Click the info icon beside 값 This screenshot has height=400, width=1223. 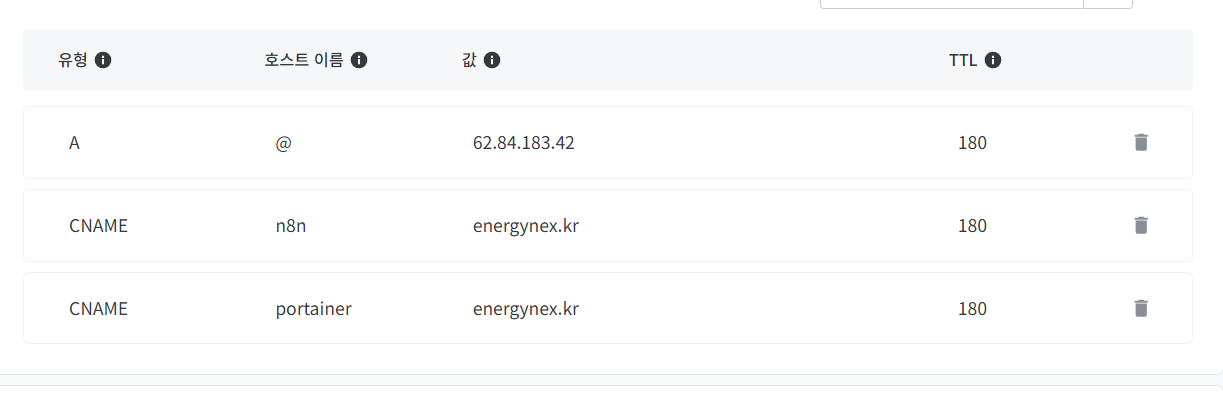pos(491,60)
